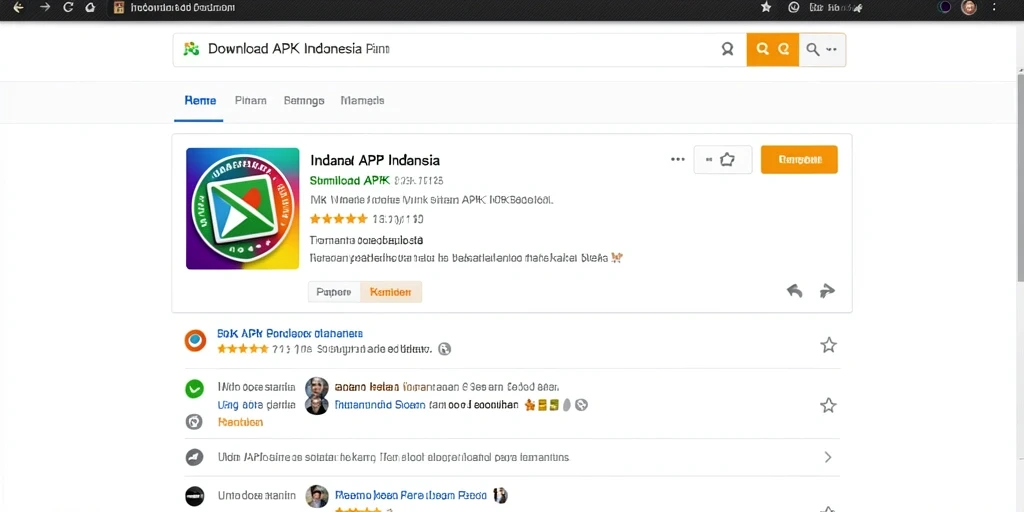
Task: Click the browser back arrow
Action: pos(19,7)
